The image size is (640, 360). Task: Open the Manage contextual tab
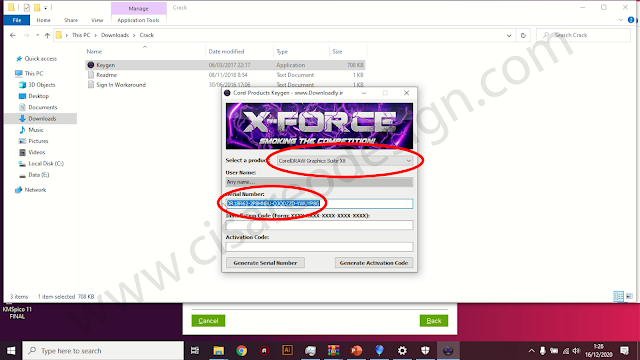(139, 8)
